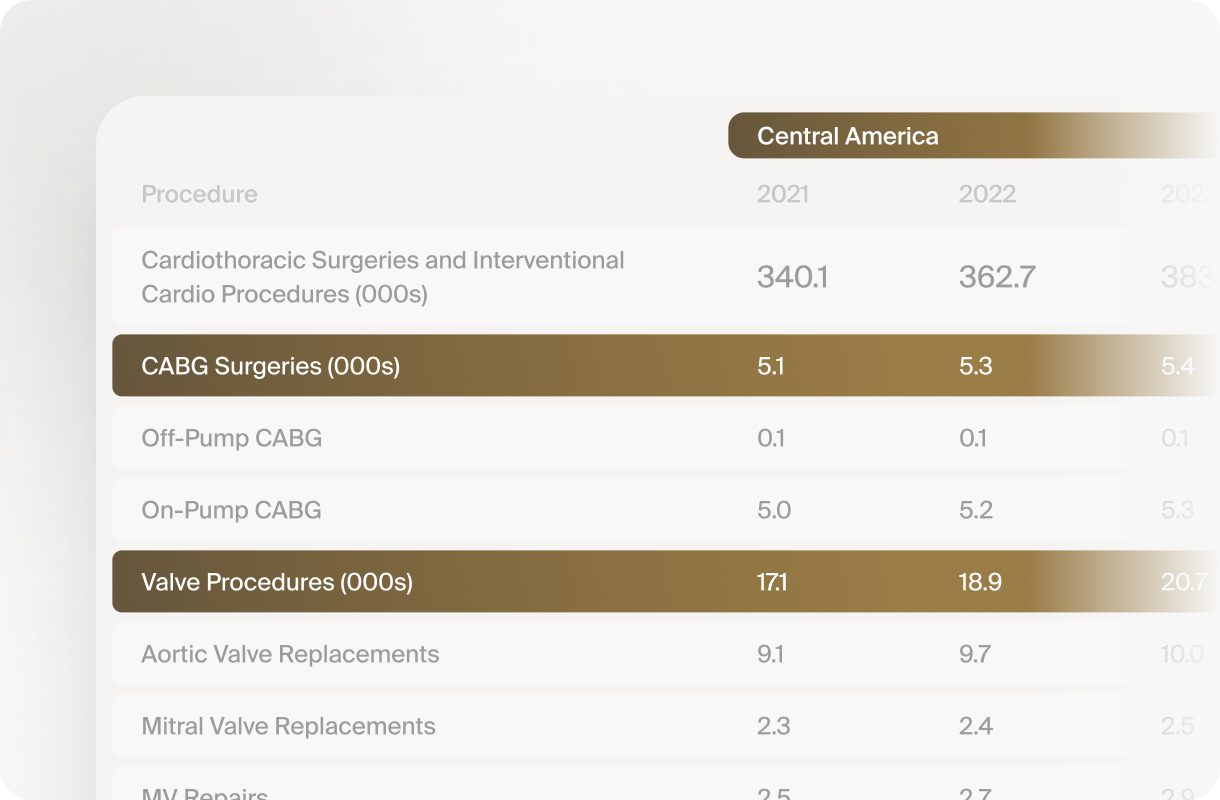Image resolution: width=1220 pixels, height=800 pixels.
Task: Click CABG Surgeries 2021 value 5.1
Action: click(x=771, y=366)
